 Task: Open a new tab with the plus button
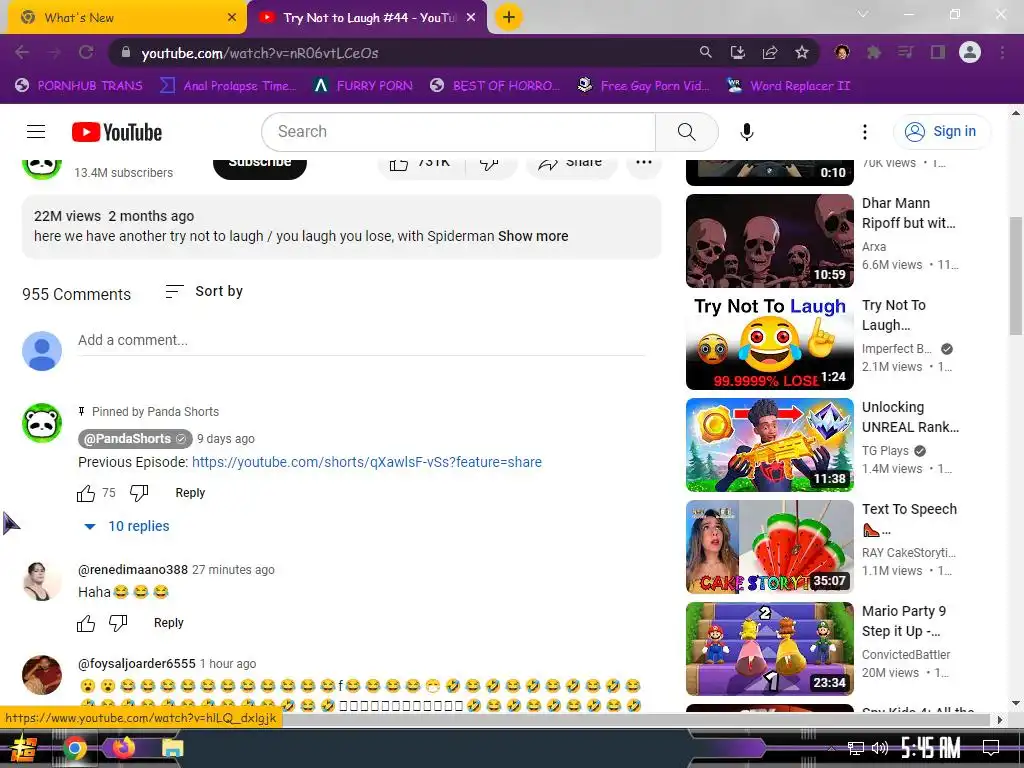[508, 17]
